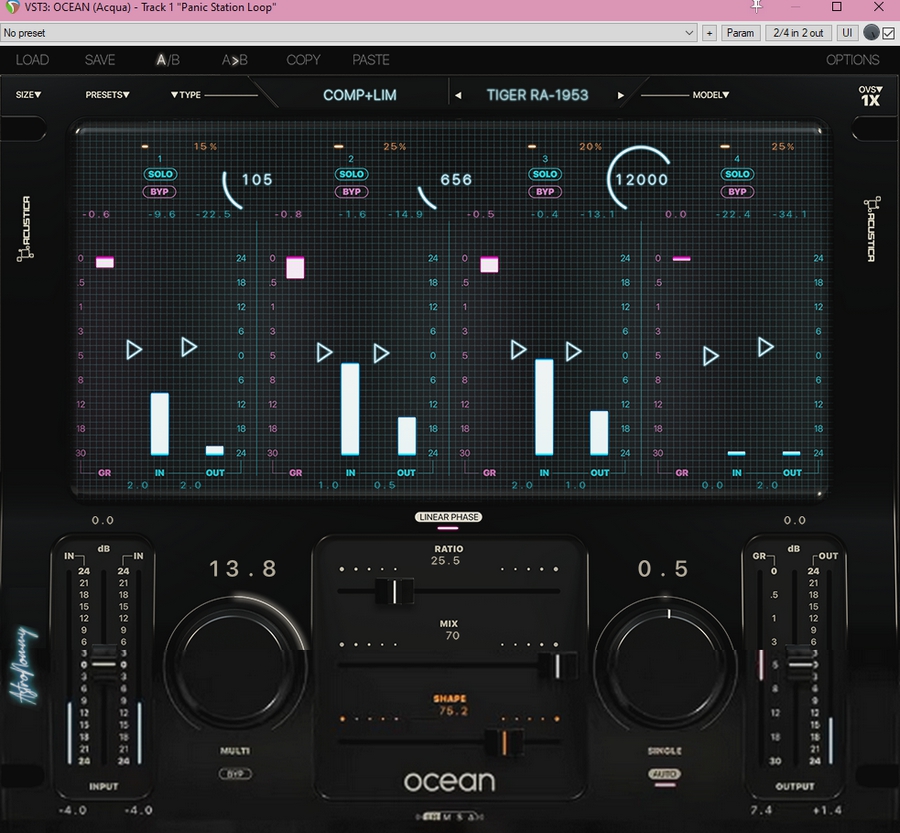Click the next model right arrow
Image resolution: width=900 pixels, height=833 pixels.
(620, 96)
